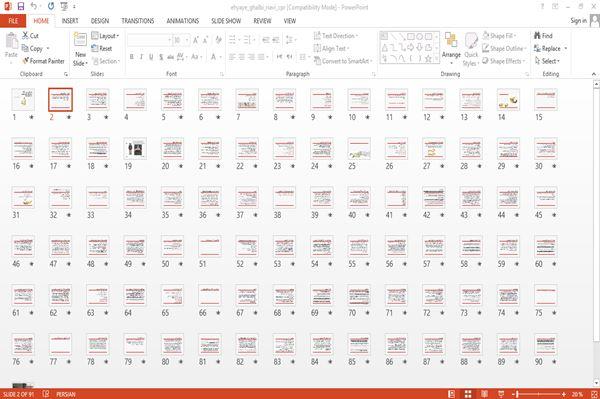Click the Replace button
The width and height of the screenshot is (600, 399).
[547, 48]
